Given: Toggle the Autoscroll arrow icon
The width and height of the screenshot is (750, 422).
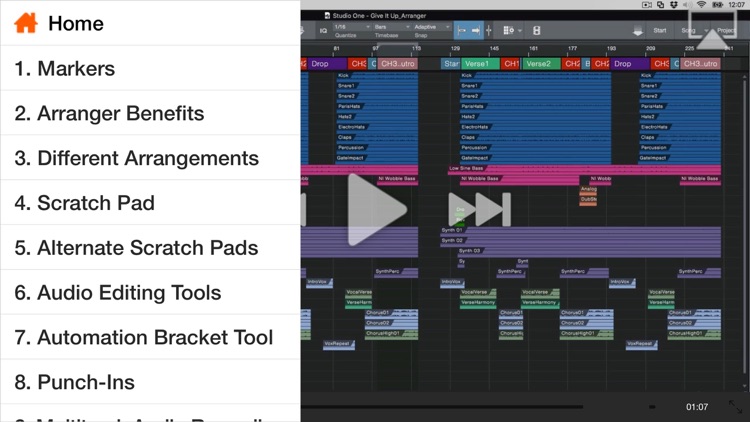Looking at the screenshot, I should 476,31.
